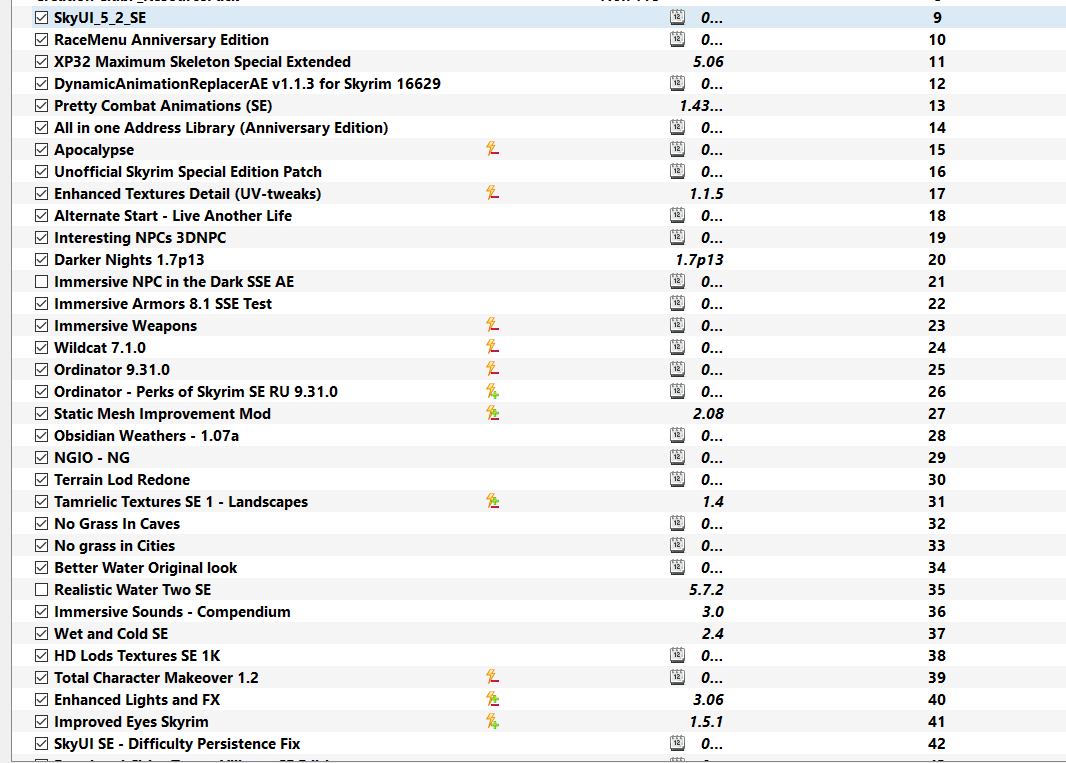Enable the Realistic Water Two SE checkbox

(41, 590)
